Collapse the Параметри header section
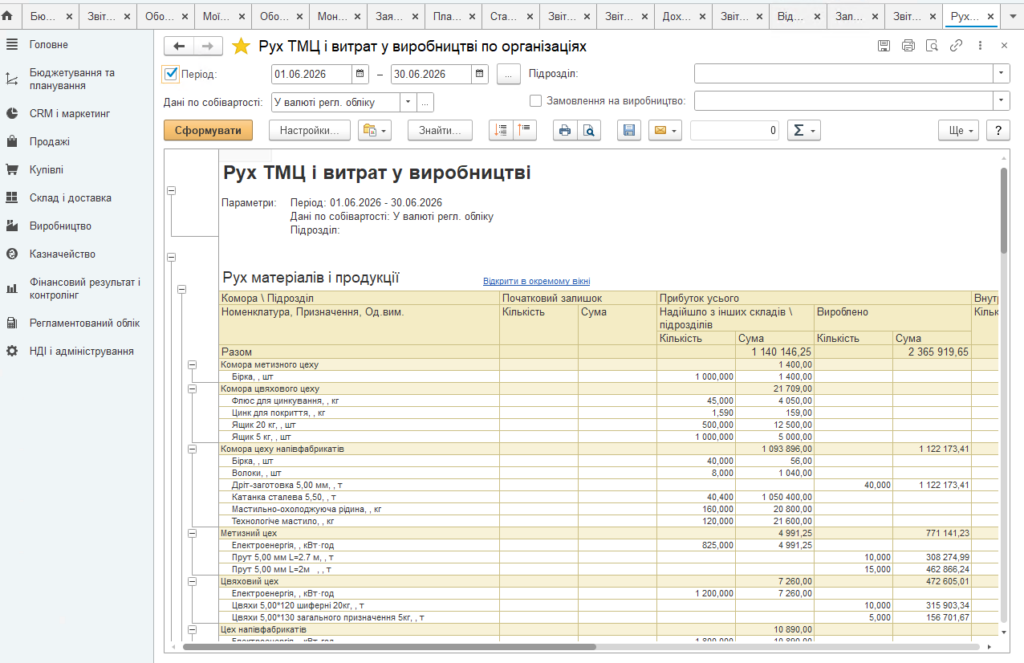The height and width of the screenshot is (663, 1024). (x=171, y=190)
